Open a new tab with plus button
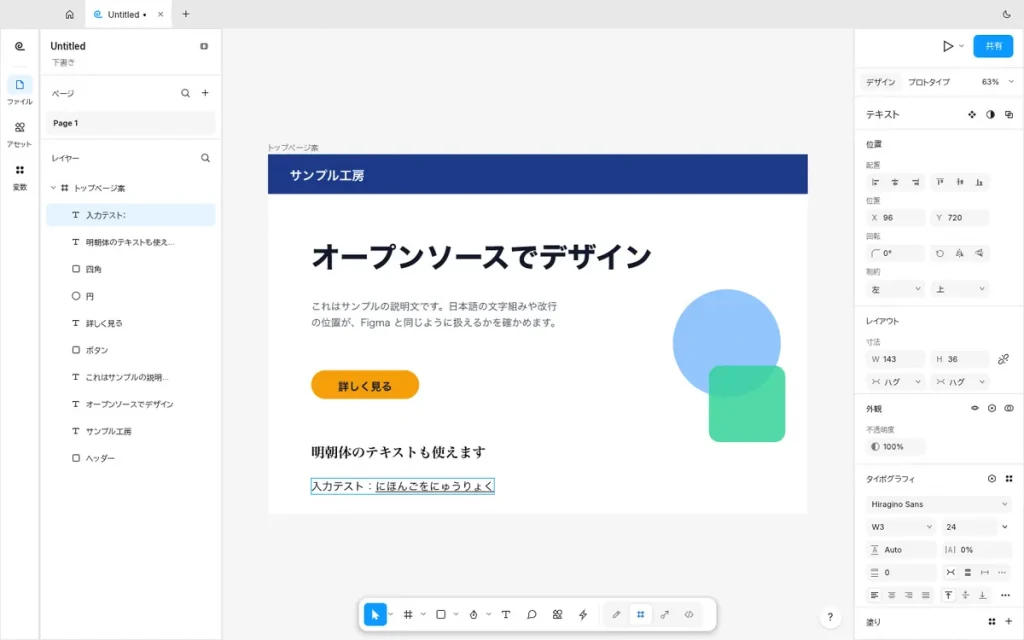Viewport: 1024px width, 640px height. pyautogui.click(x=185, y=14)
